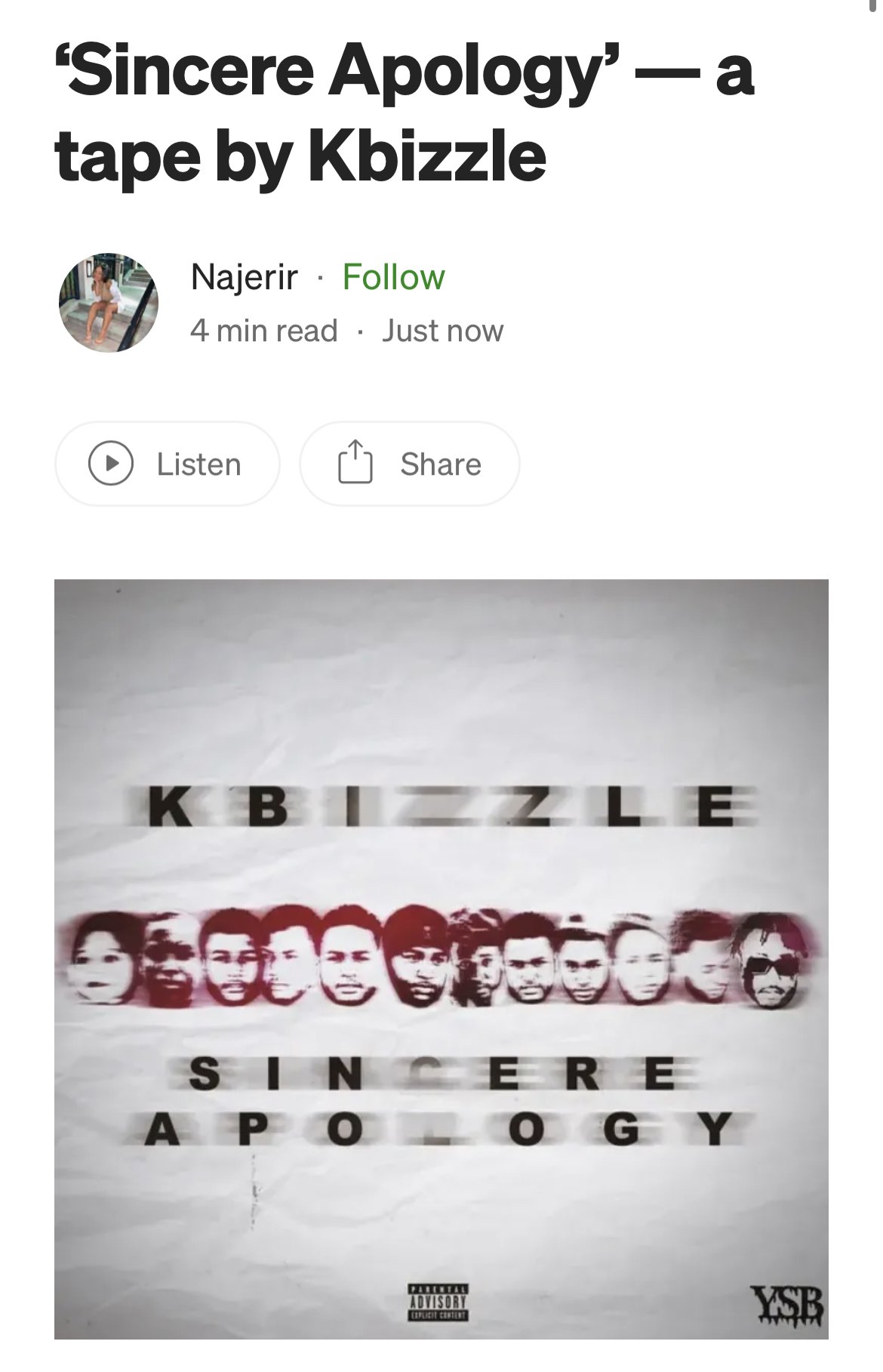Tap the share arrow icon
883x1372 pixels.
pyautogui.click(x=354, y=462)
